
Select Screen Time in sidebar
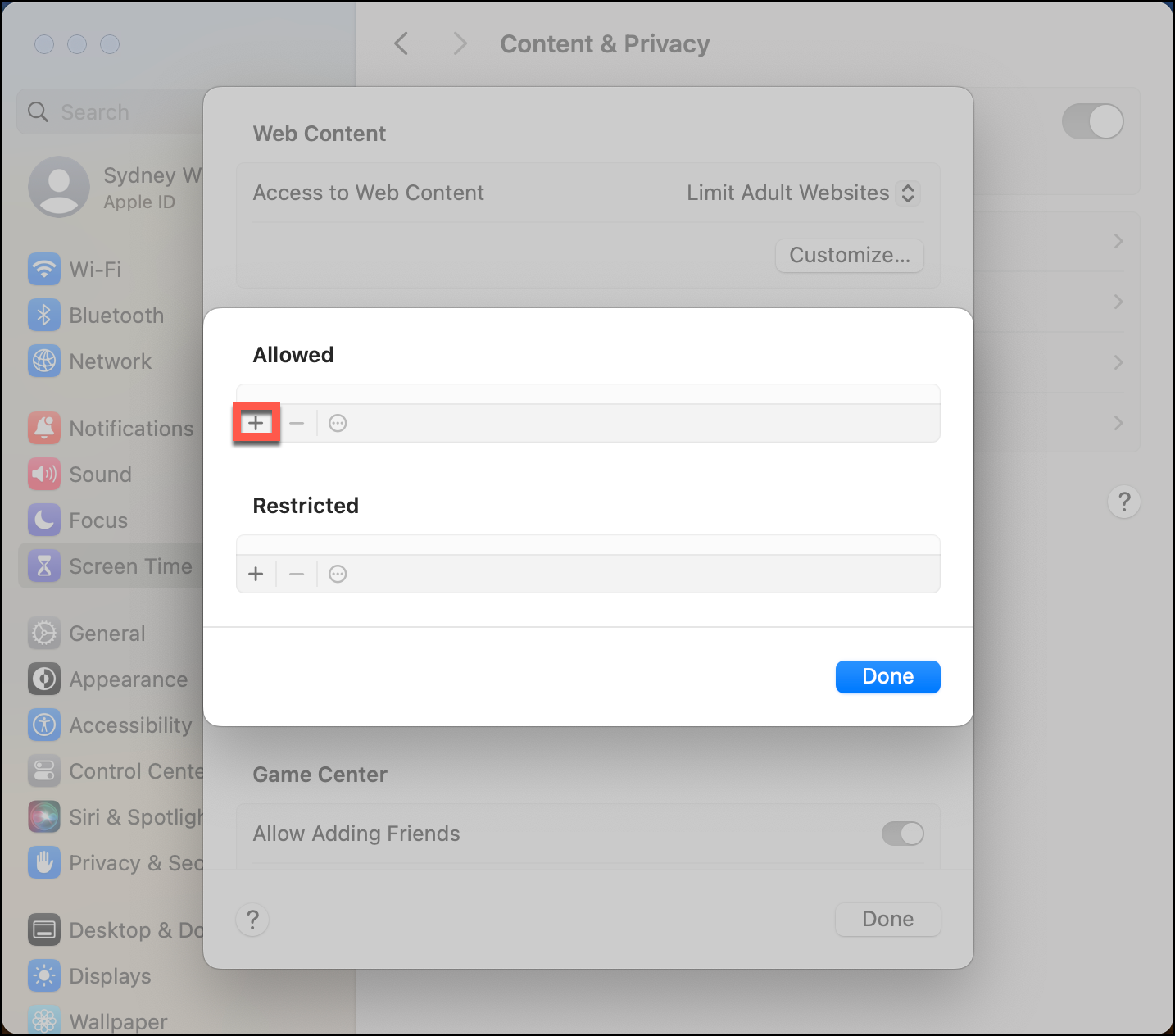111,566
